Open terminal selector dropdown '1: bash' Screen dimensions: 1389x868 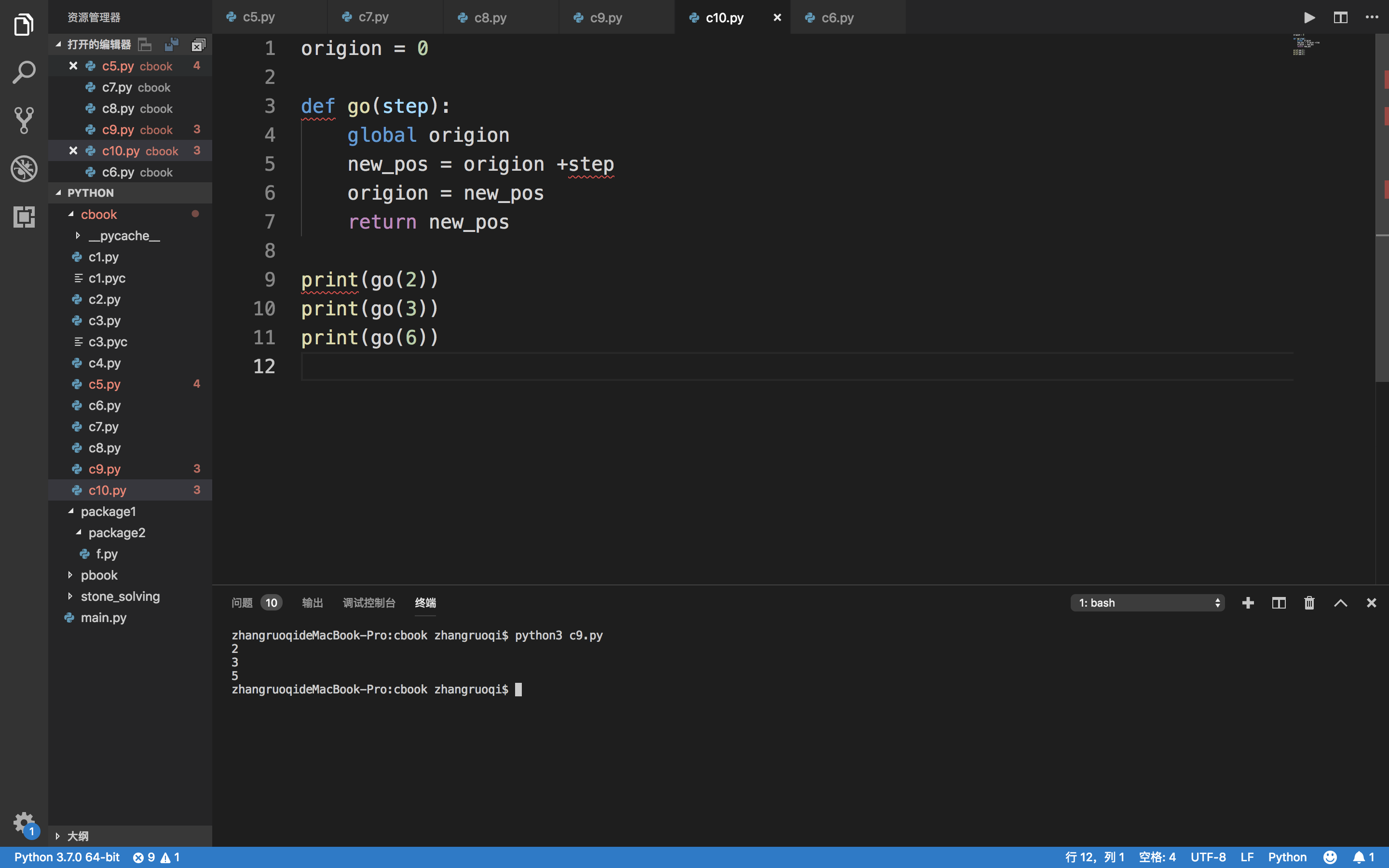click(x=1147, y=603)
